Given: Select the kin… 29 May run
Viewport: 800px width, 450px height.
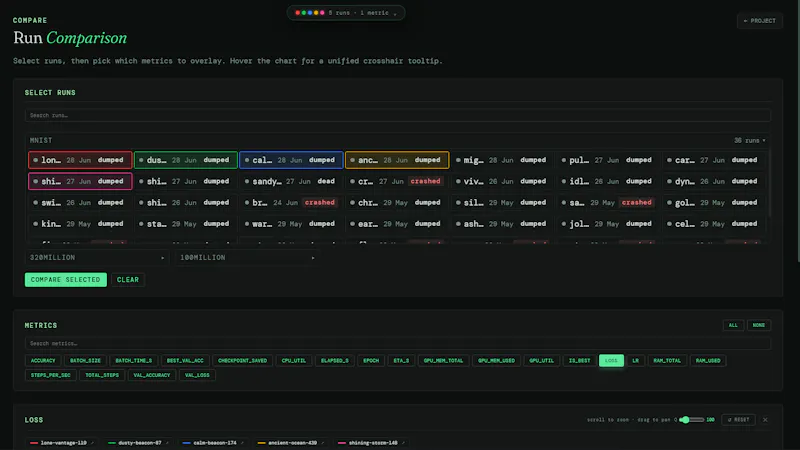Looking at the screenshot, I should [x=80, y=223].
